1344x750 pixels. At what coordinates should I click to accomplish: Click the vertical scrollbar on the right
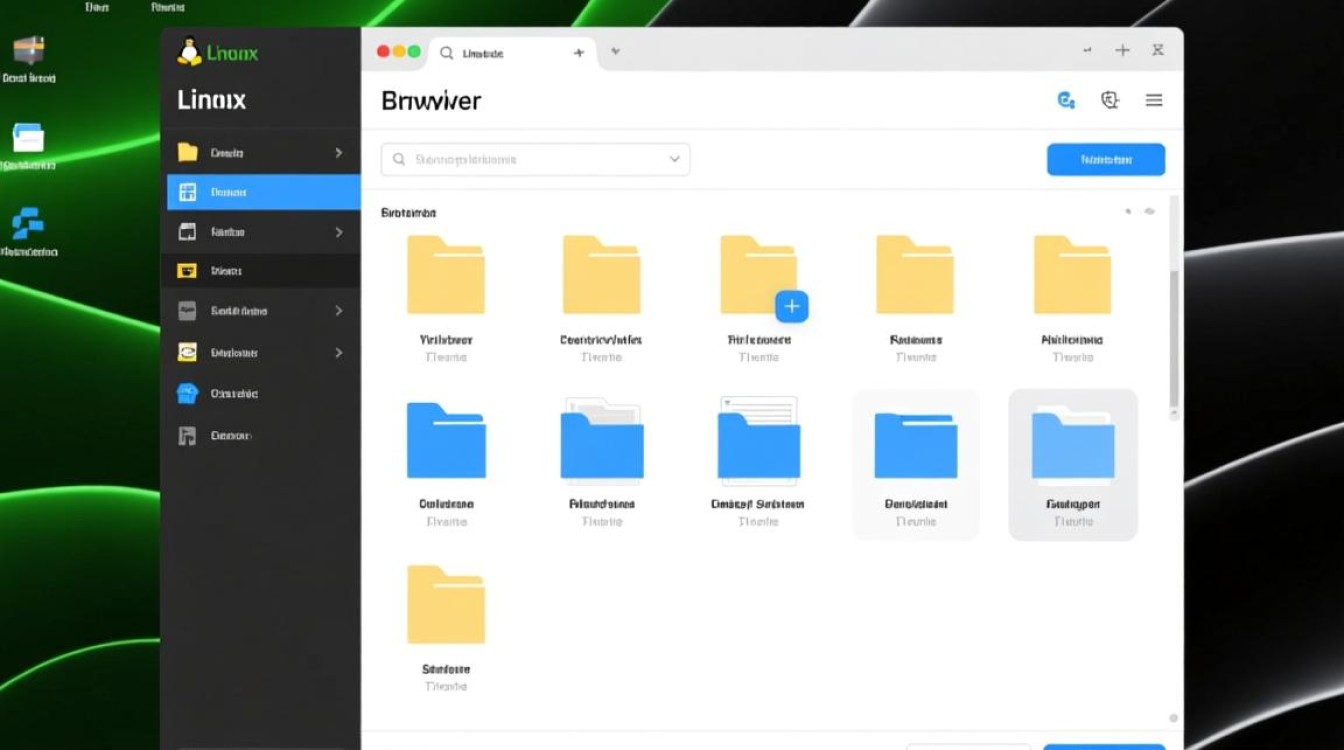1174,340
